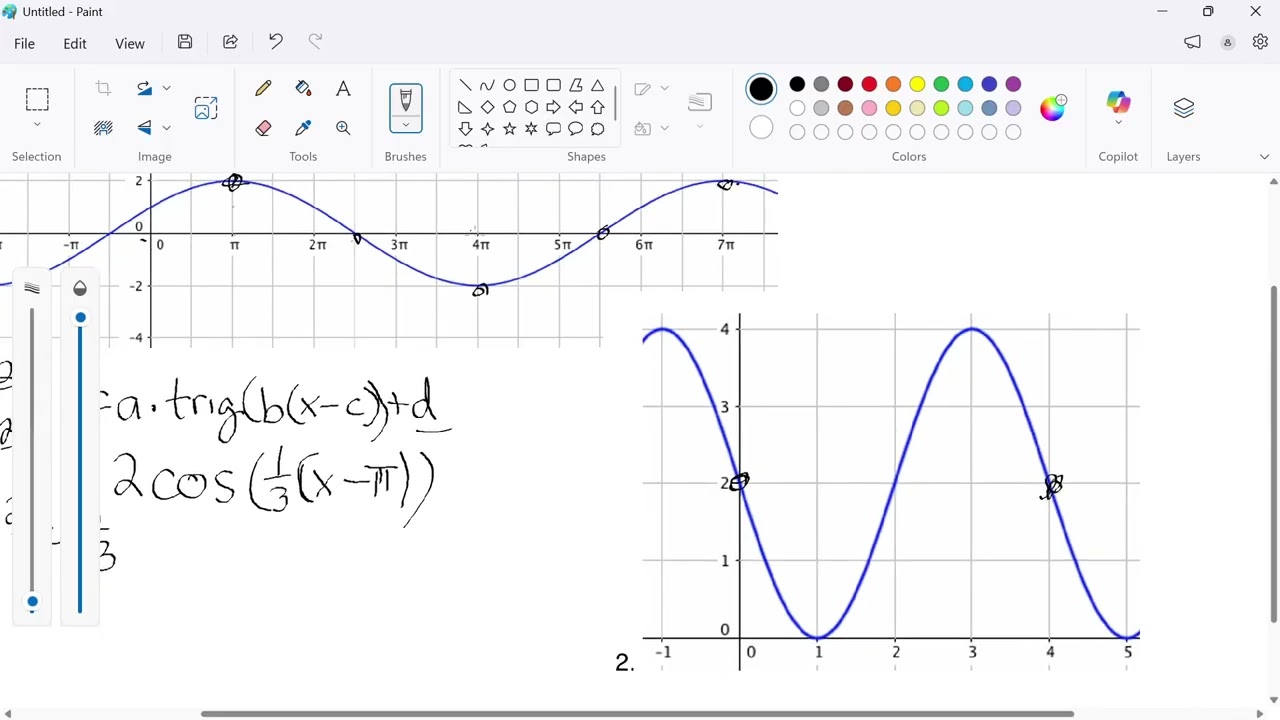This screenshot has width=1280, height=720.
Task: Pick the purple color swatch
Action: [x=1013, y=84]
